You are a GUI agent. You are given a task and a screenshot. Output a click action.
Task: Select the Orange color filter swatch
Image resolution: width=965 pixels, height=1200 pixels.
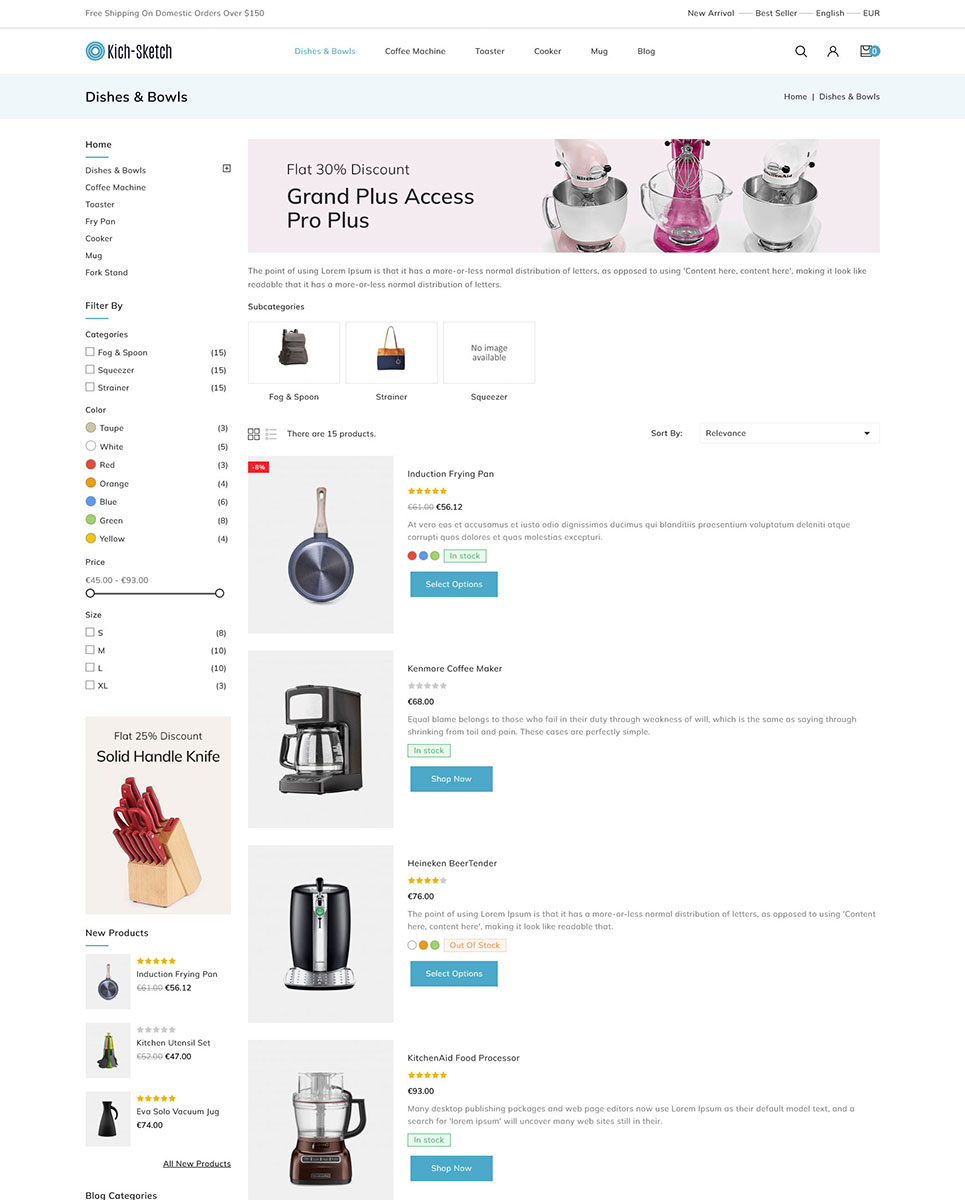tap(91, 483)
